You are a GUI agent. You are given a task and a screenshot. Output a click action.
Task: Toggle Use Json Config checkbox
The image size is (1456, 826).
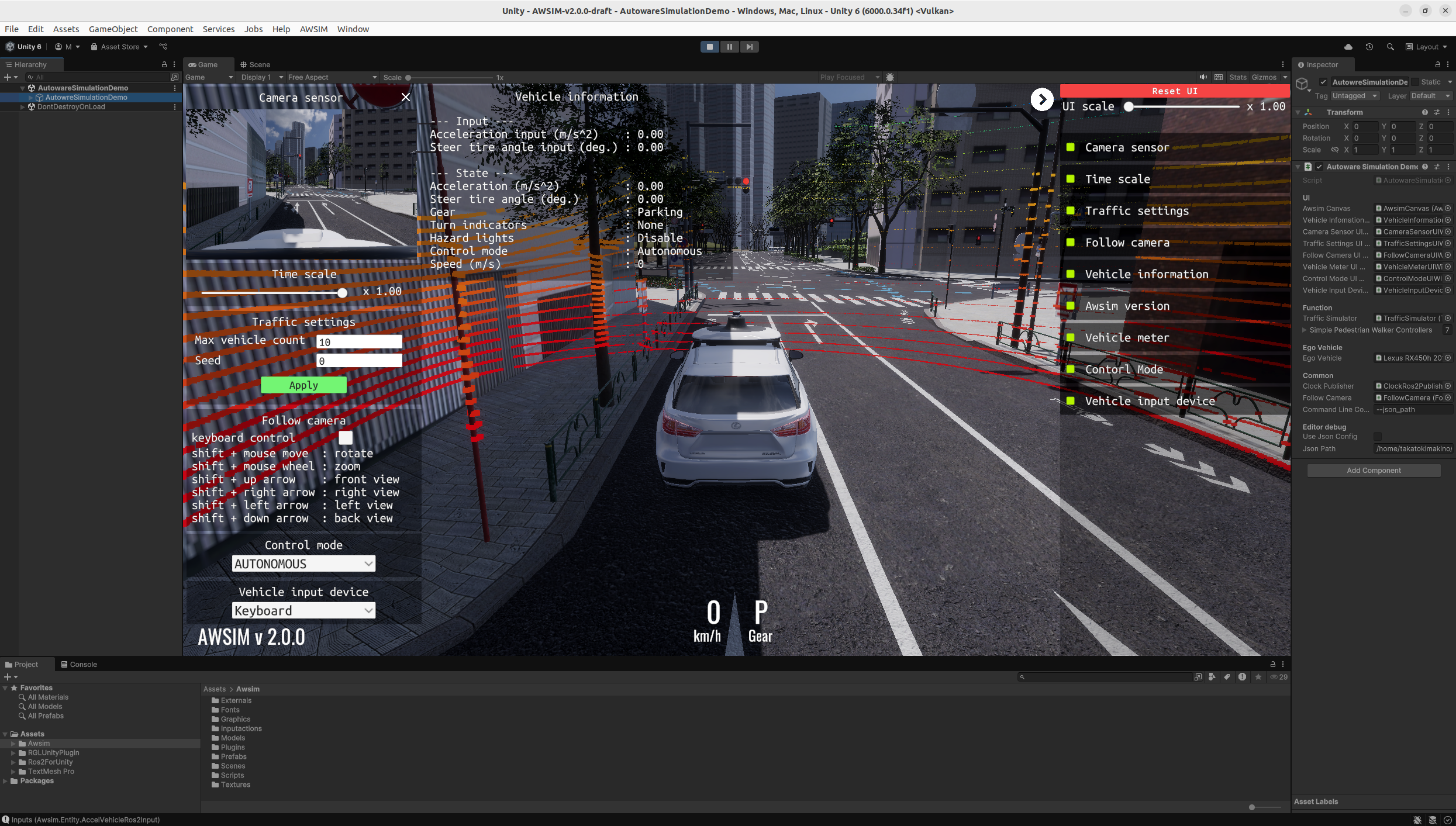pyautogui.click(x=1377, y=437)
